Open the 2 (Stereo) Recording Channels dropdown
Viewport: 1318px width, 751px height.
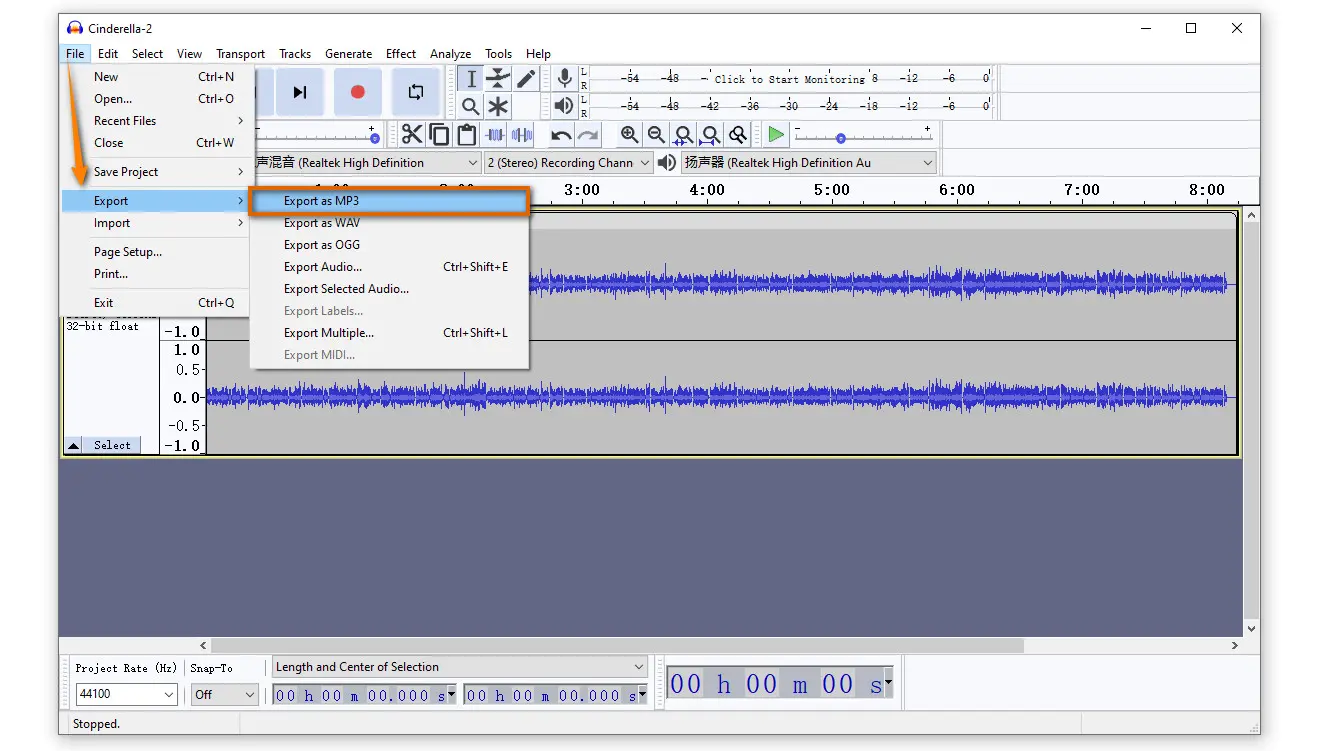coord(568,162)
